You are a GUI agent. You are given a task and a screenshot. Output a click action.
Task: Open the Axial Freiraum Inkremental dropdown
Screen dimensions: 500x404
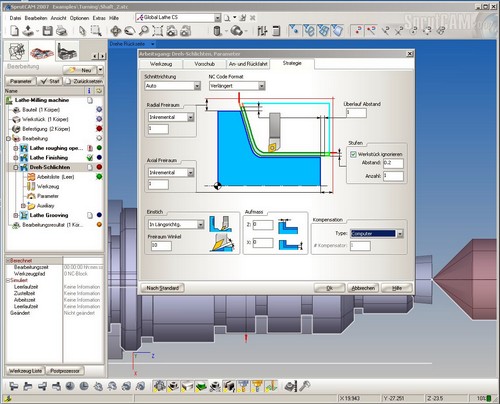pos(190,173)
